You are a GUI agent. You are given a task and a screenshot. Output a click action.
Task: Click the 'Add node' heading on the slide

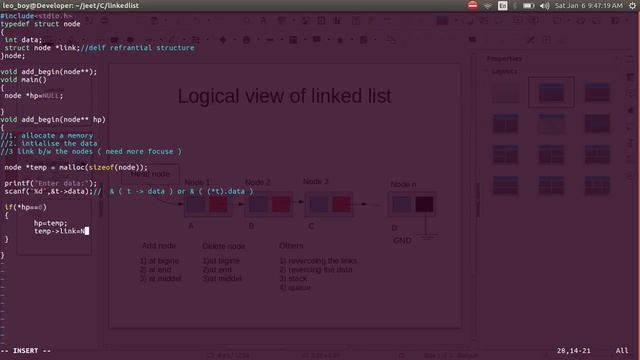[159, 246]
